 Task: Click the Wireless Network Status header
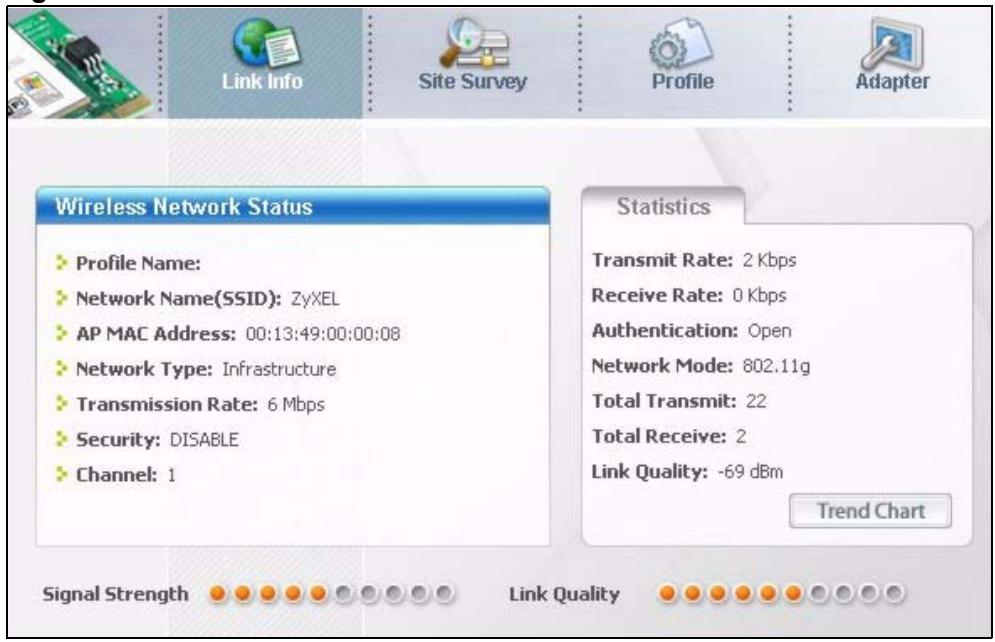click(293, 206)
